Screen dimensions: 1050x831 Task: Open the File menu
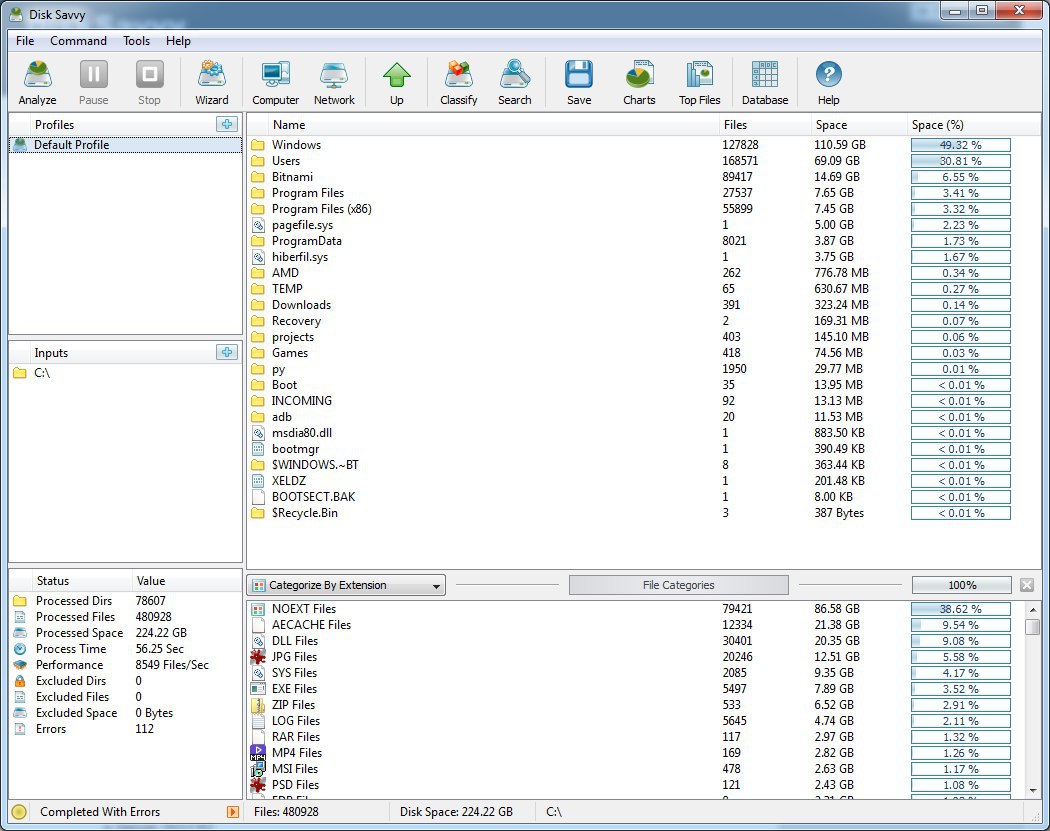(x=25, y=41)
